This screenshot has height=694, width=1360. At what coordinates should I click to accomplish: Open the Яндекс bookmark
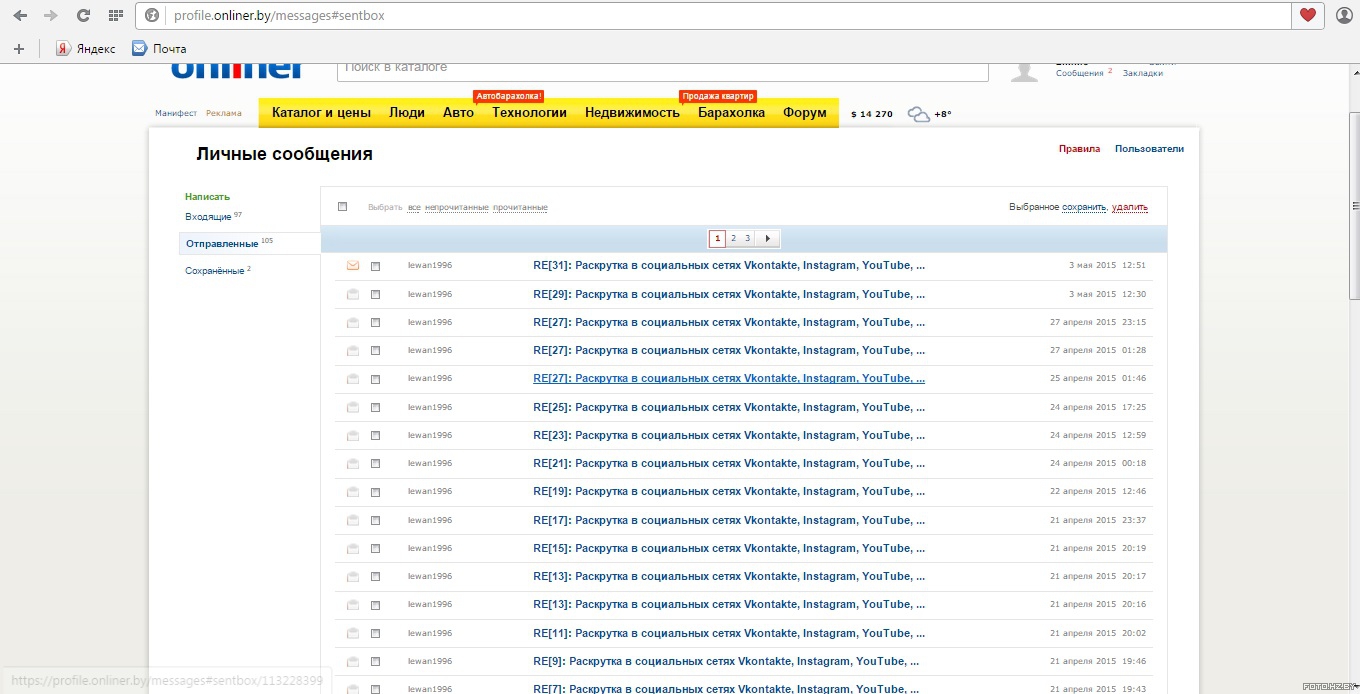click(x=86, y=48)
